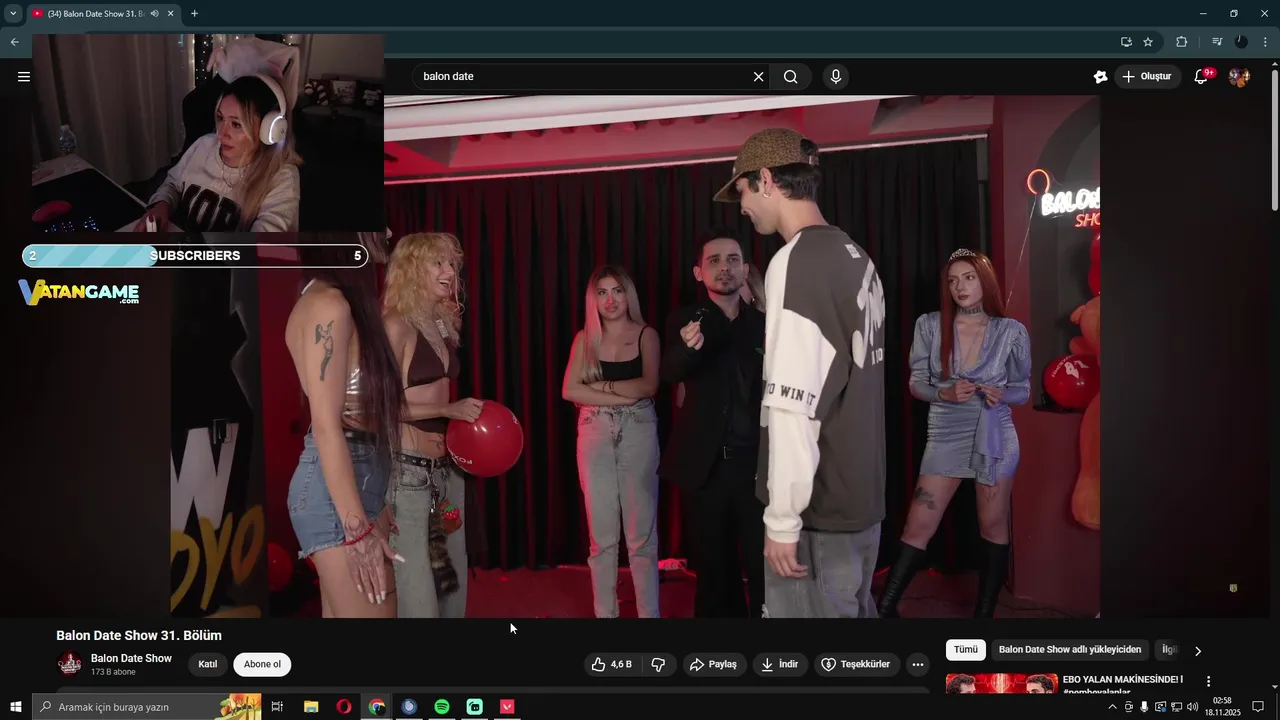Go back with the browser back arrow
The width and height of the screenshot is (1280, 720).
[14, 42]
